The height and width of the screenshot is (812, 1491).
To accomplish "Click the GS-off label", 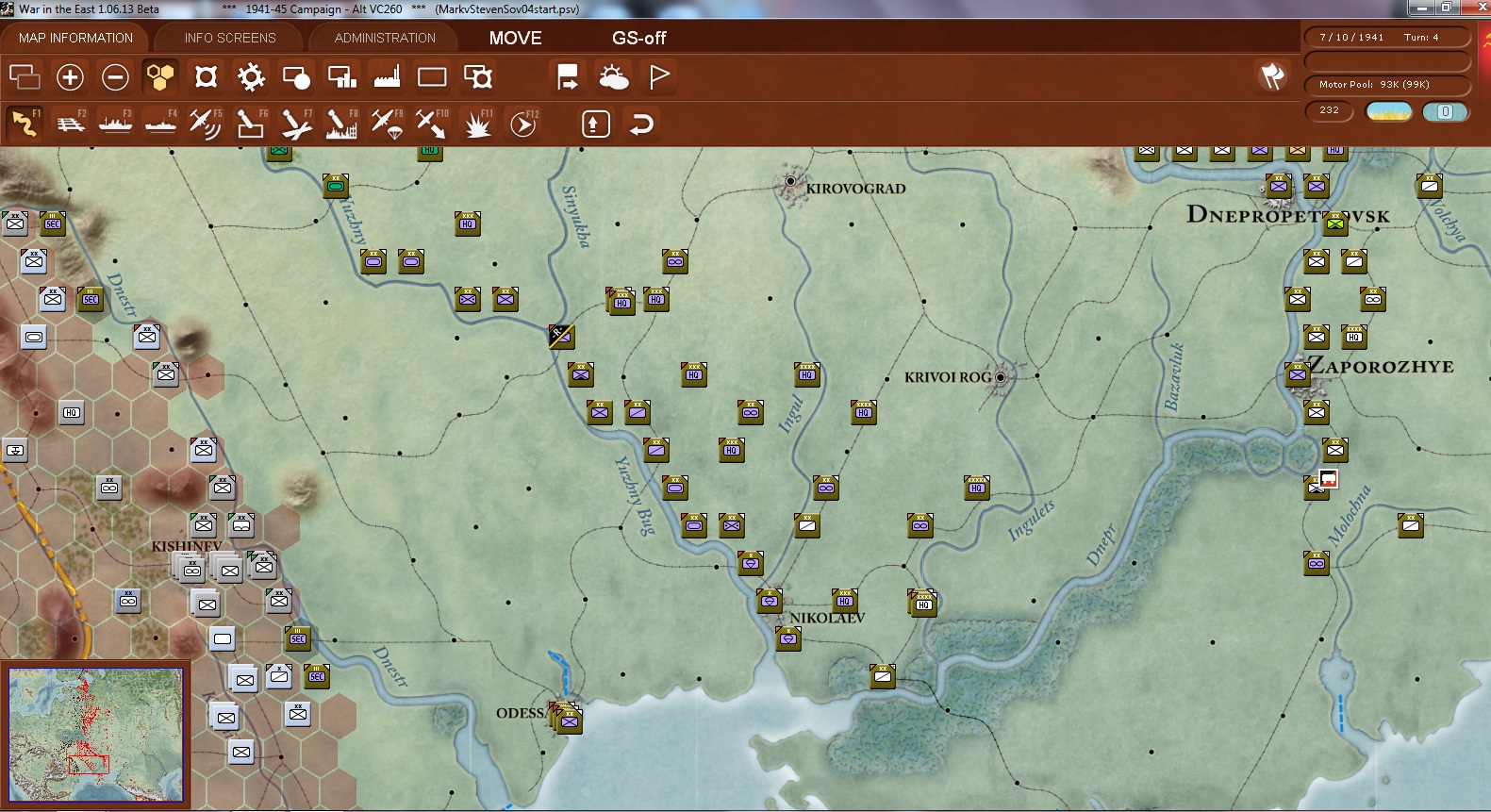I will [x=639, y=38].
